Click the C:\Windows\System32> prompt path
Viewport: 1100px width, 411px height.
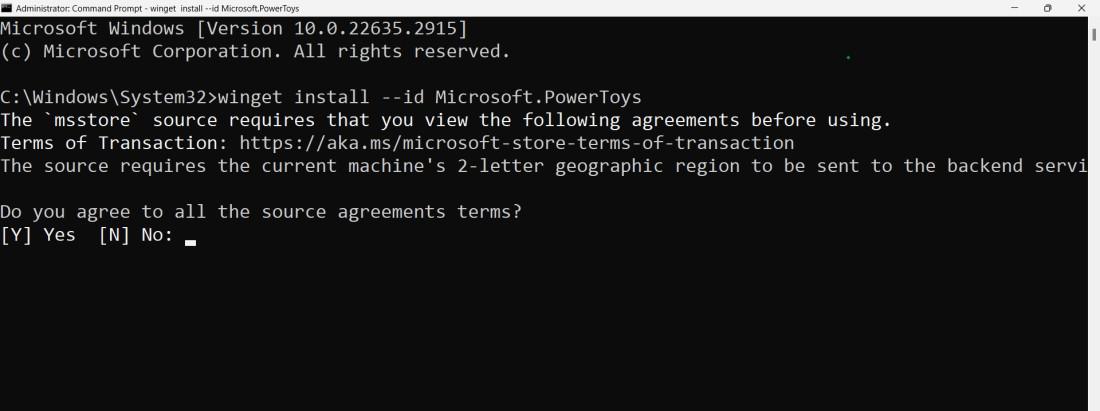tap(109, 97)
